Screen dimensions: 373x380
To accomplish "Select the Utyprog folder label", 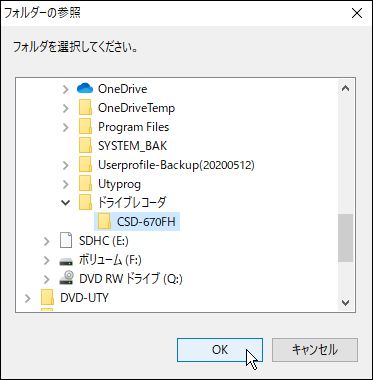I will [x=119, y=184].
